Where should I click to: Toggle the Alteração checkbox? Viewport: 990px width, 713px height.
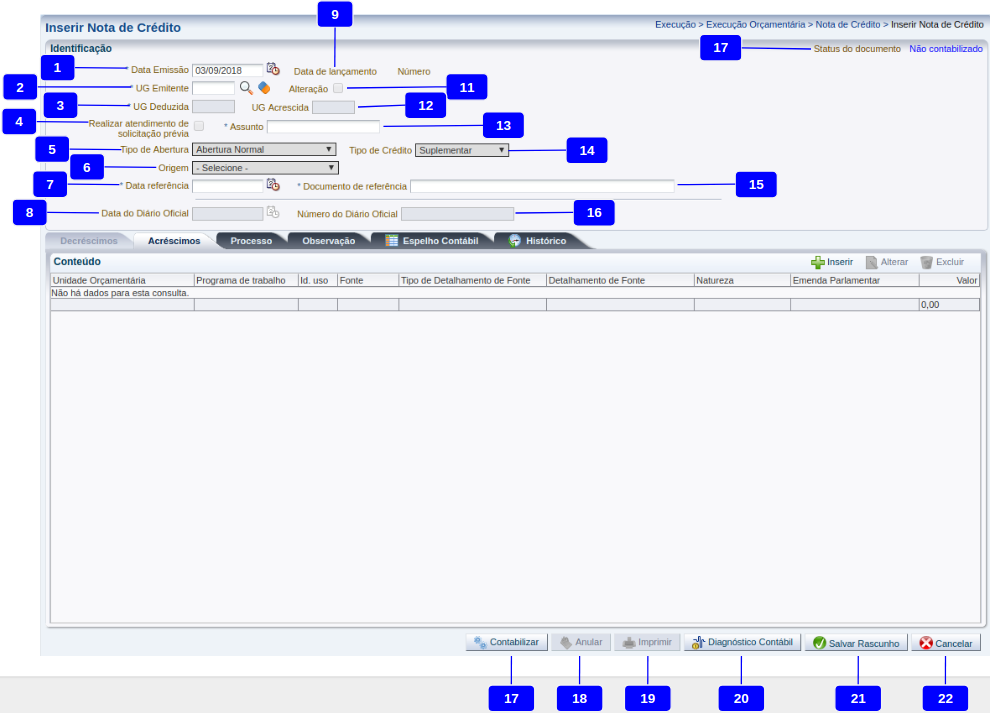pyautogui.click(x=338, y=89)
